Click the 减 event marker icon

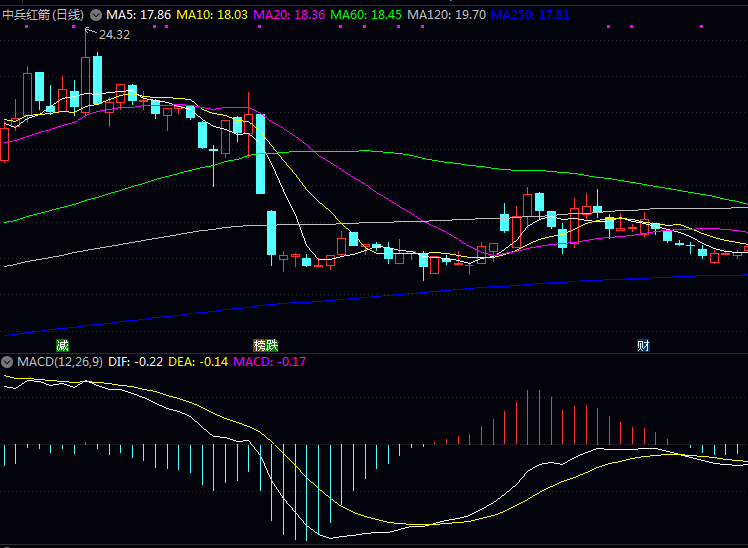62,345
